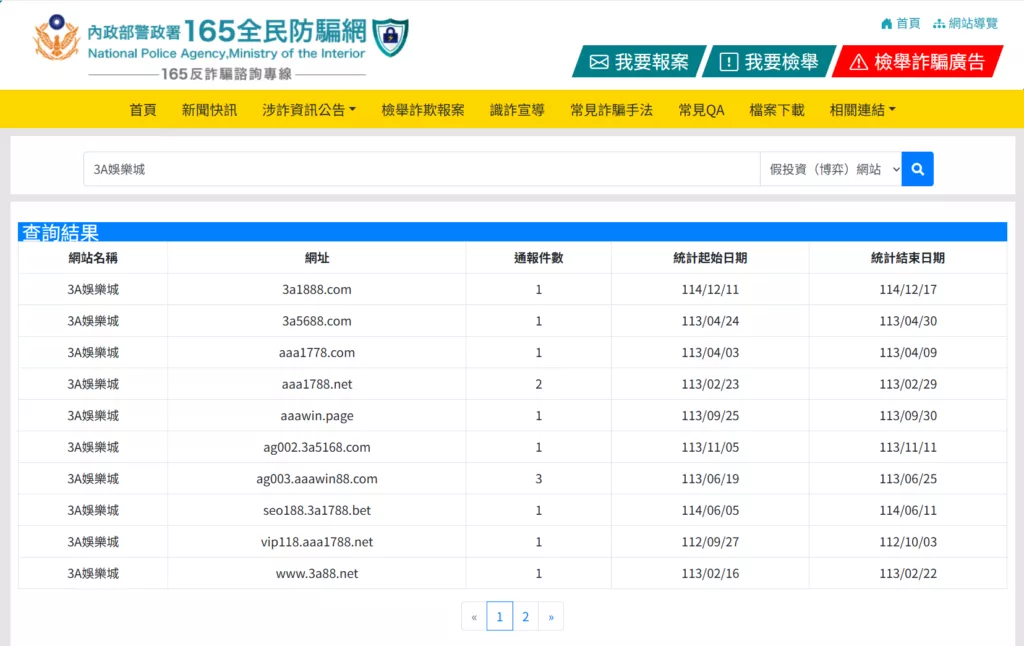Click the search input containing 3A娛樂城
This screenshot has height=646, width=1024.
click(420, 169)
